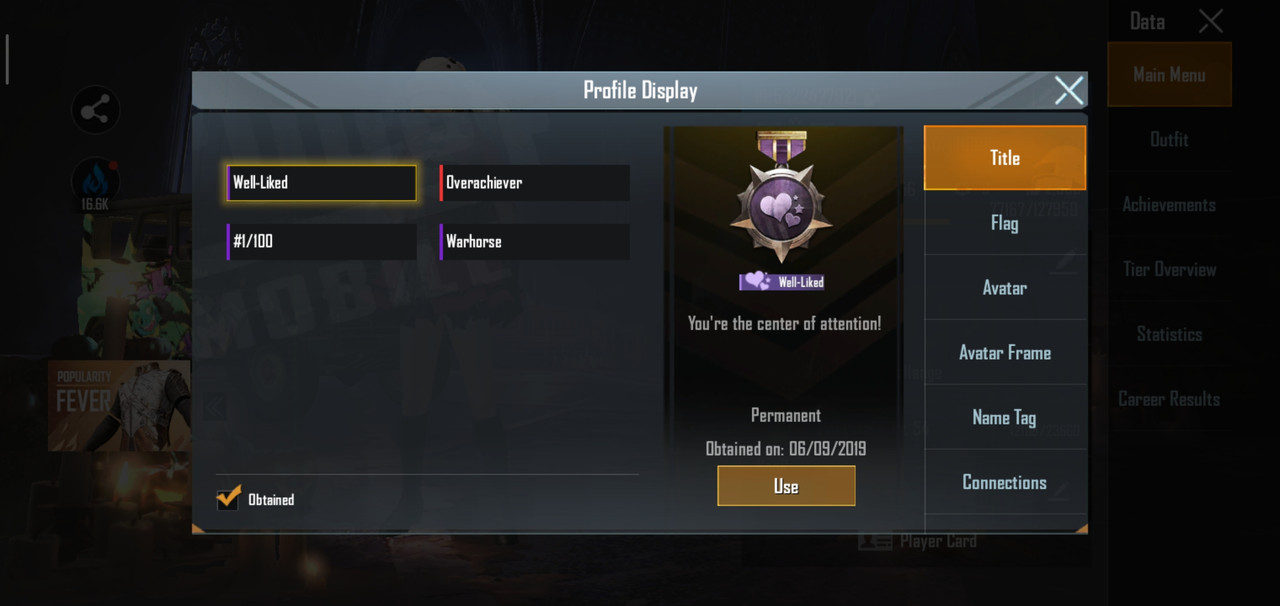The height and width of the screenshot is (606, 1280).
Task: Switch to the Name Tag tab
Action: (1005, 418)
